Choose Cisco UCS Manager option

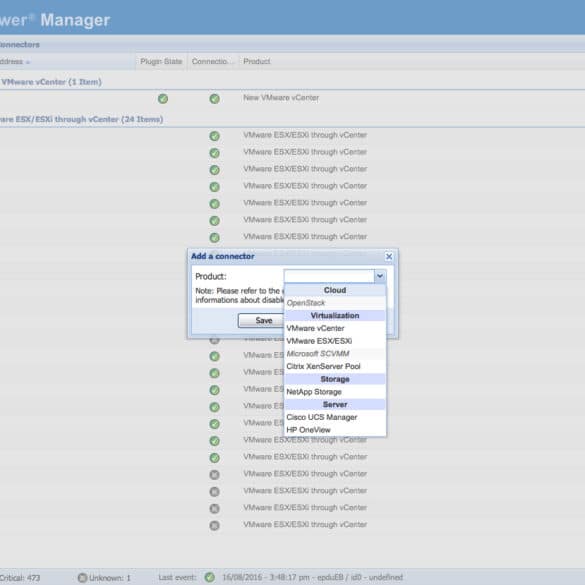[335, 417]
